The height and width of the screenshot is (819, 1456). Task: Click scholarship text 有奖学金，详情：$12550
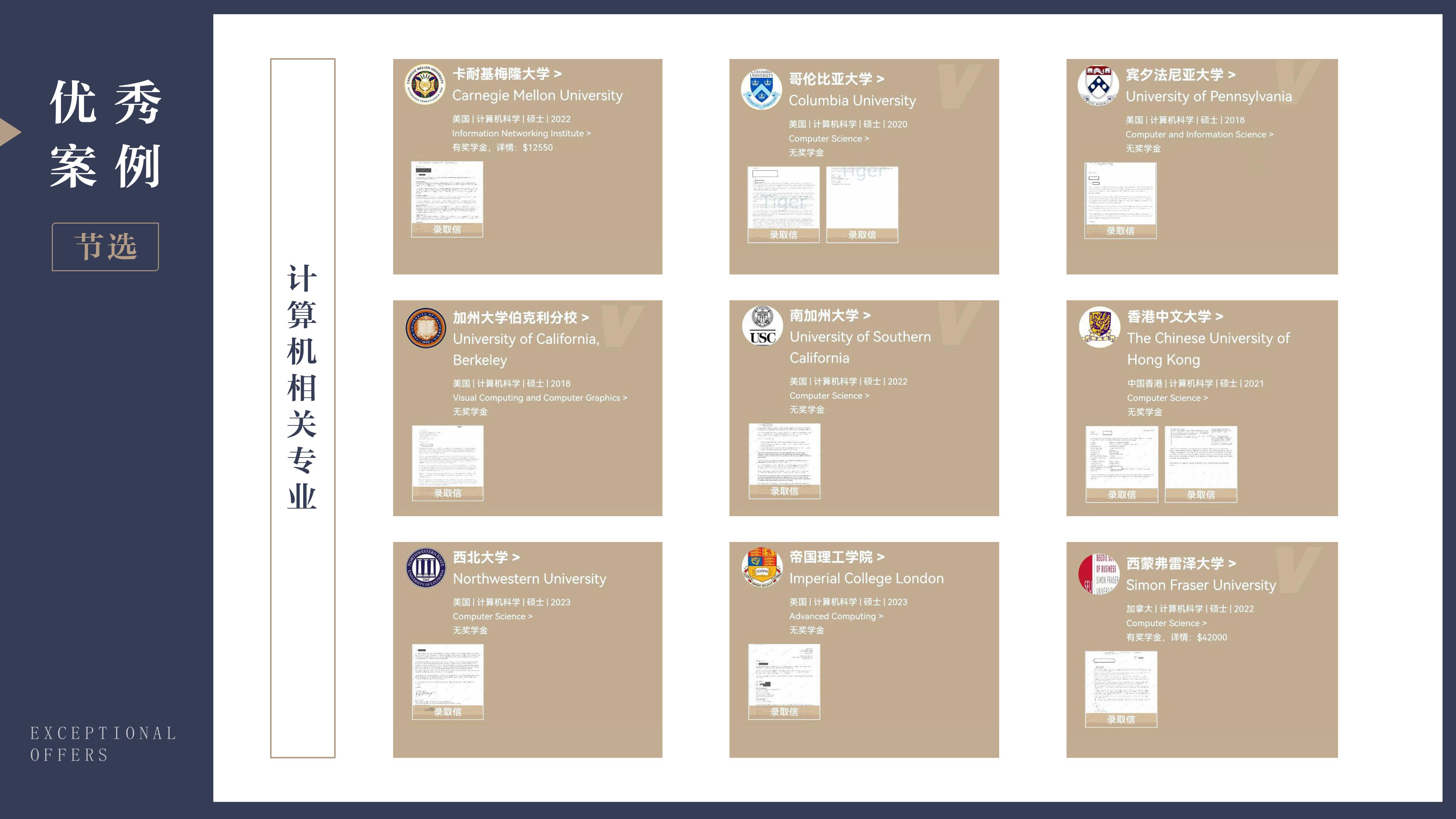point(502,147)
